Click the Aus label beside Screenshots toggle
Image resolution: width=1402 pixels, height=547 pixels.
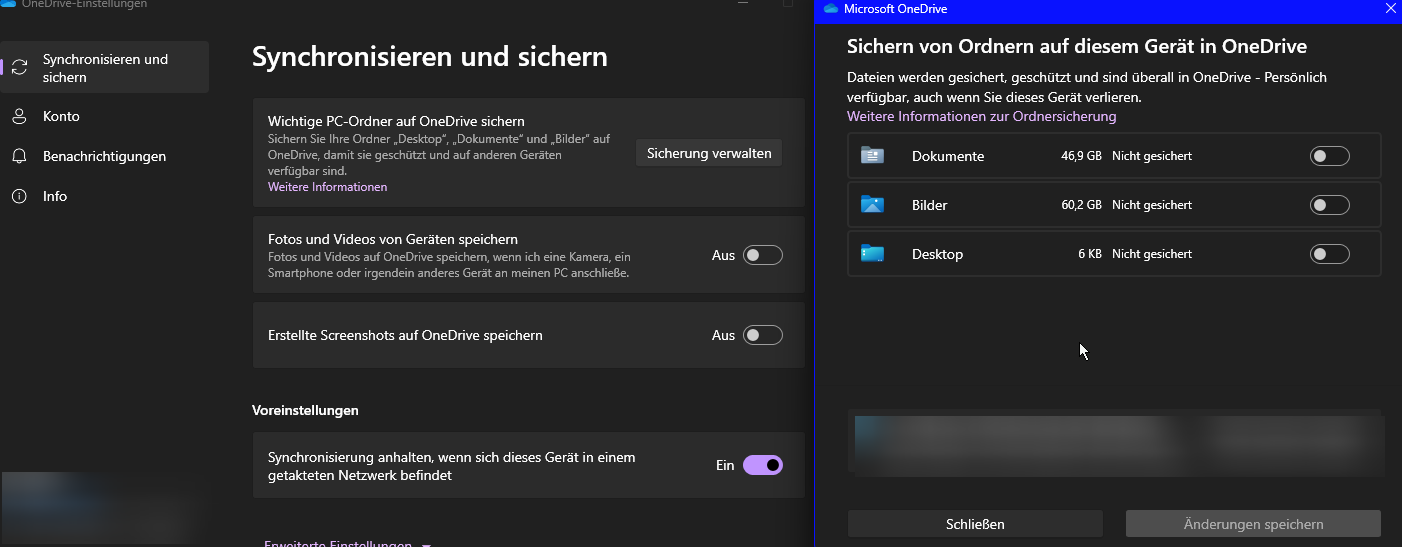[x=723, y=335]
